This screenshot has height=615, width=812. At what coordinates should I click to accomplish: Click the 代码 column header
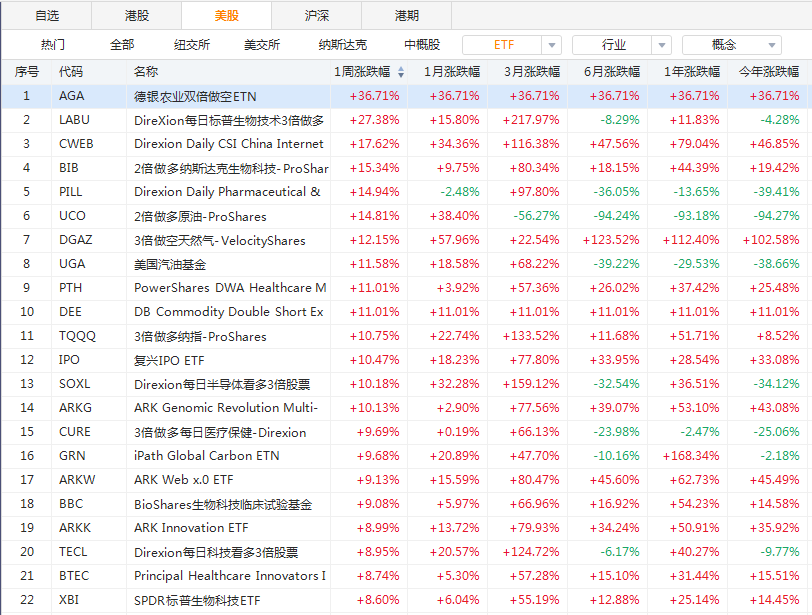pos(71,72)
